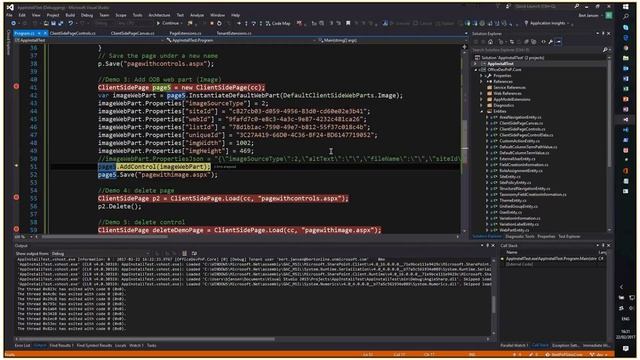
Task: Click the Step Over debug icon
Action: (253, 23)
